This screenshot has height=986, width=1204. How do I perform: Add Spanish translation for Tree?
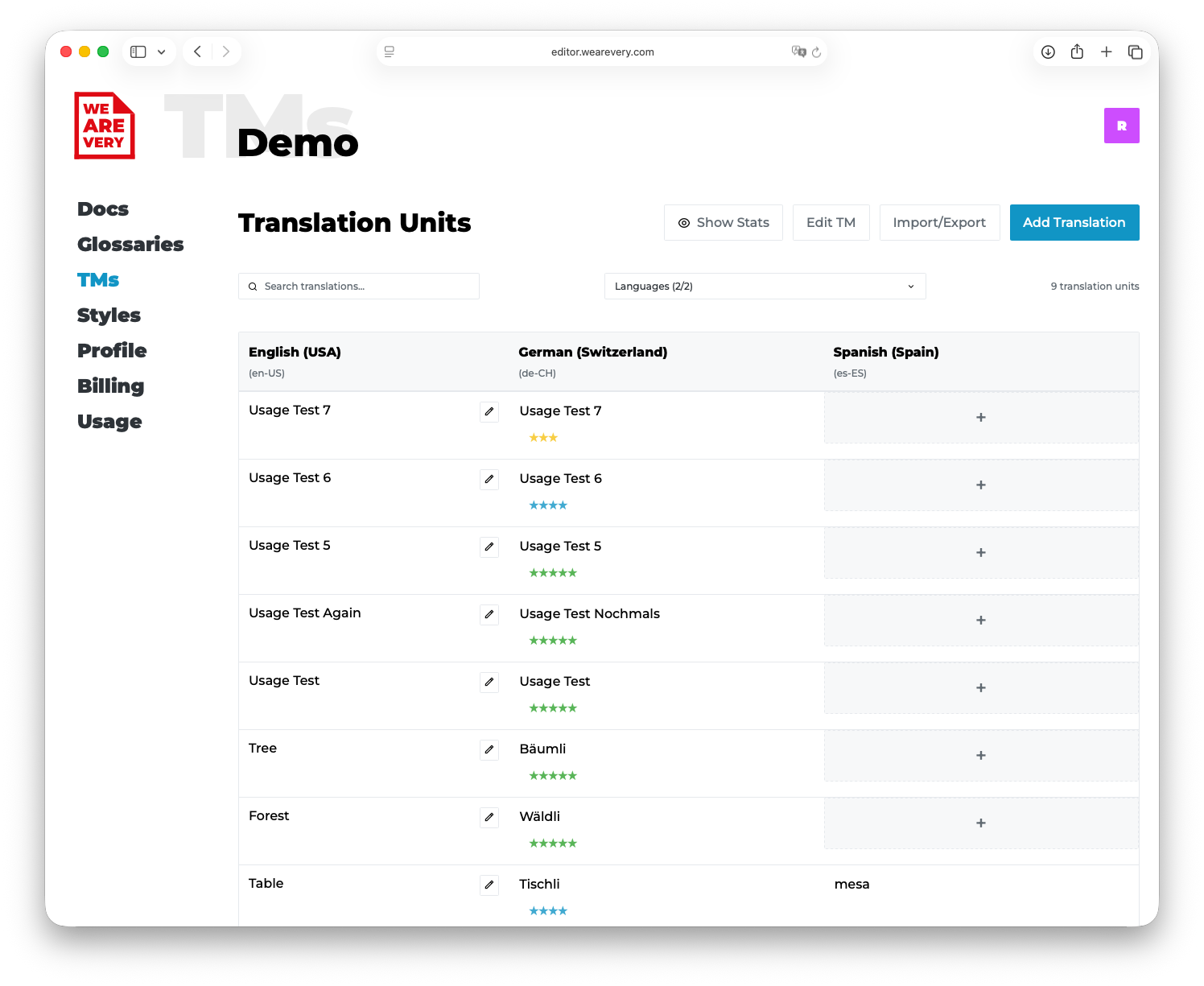981,756
